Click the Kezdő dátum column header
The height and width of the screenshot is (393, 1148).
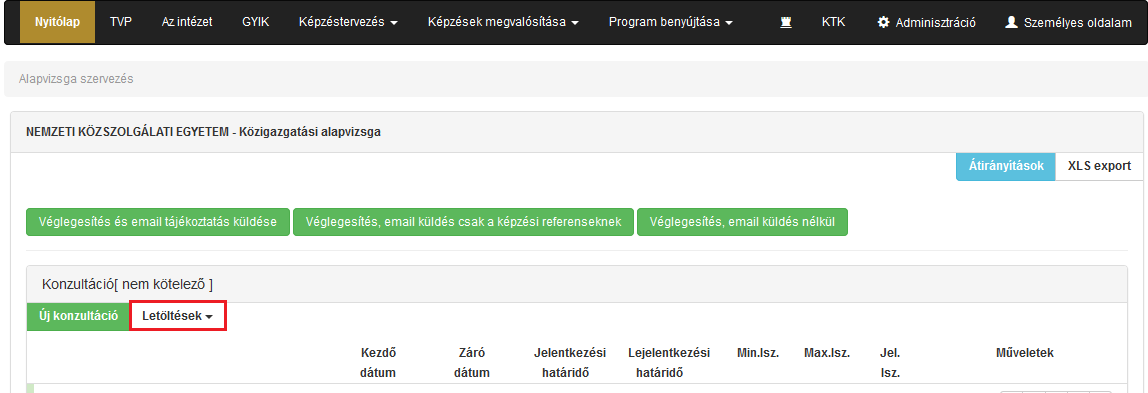(379, 363)
